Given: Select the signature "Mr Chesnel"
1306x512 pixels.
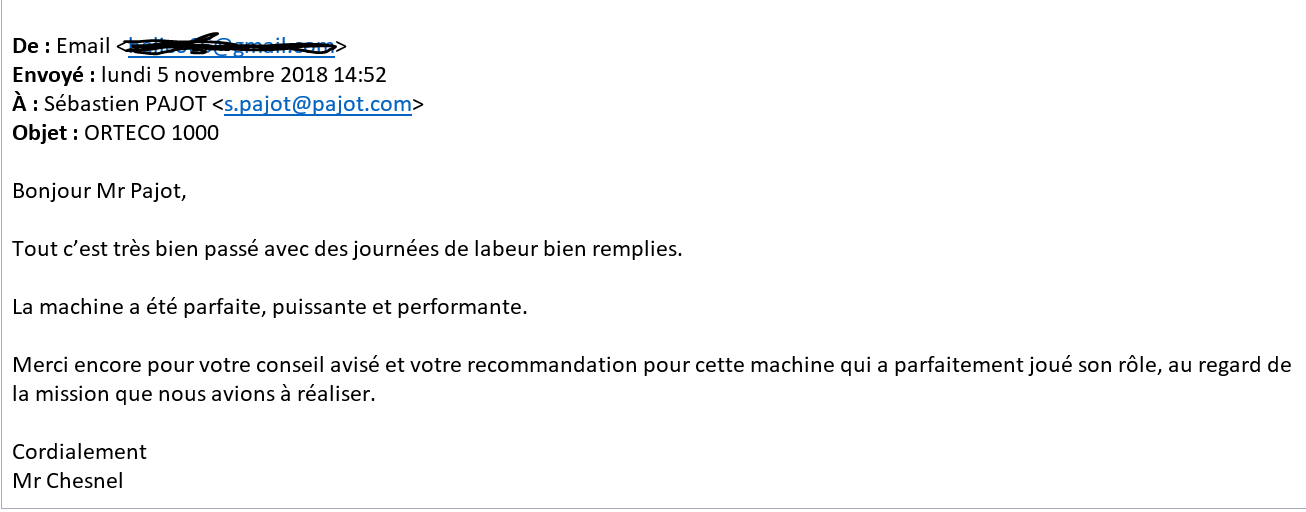Looking at the screenshot, I should point(68,481).
